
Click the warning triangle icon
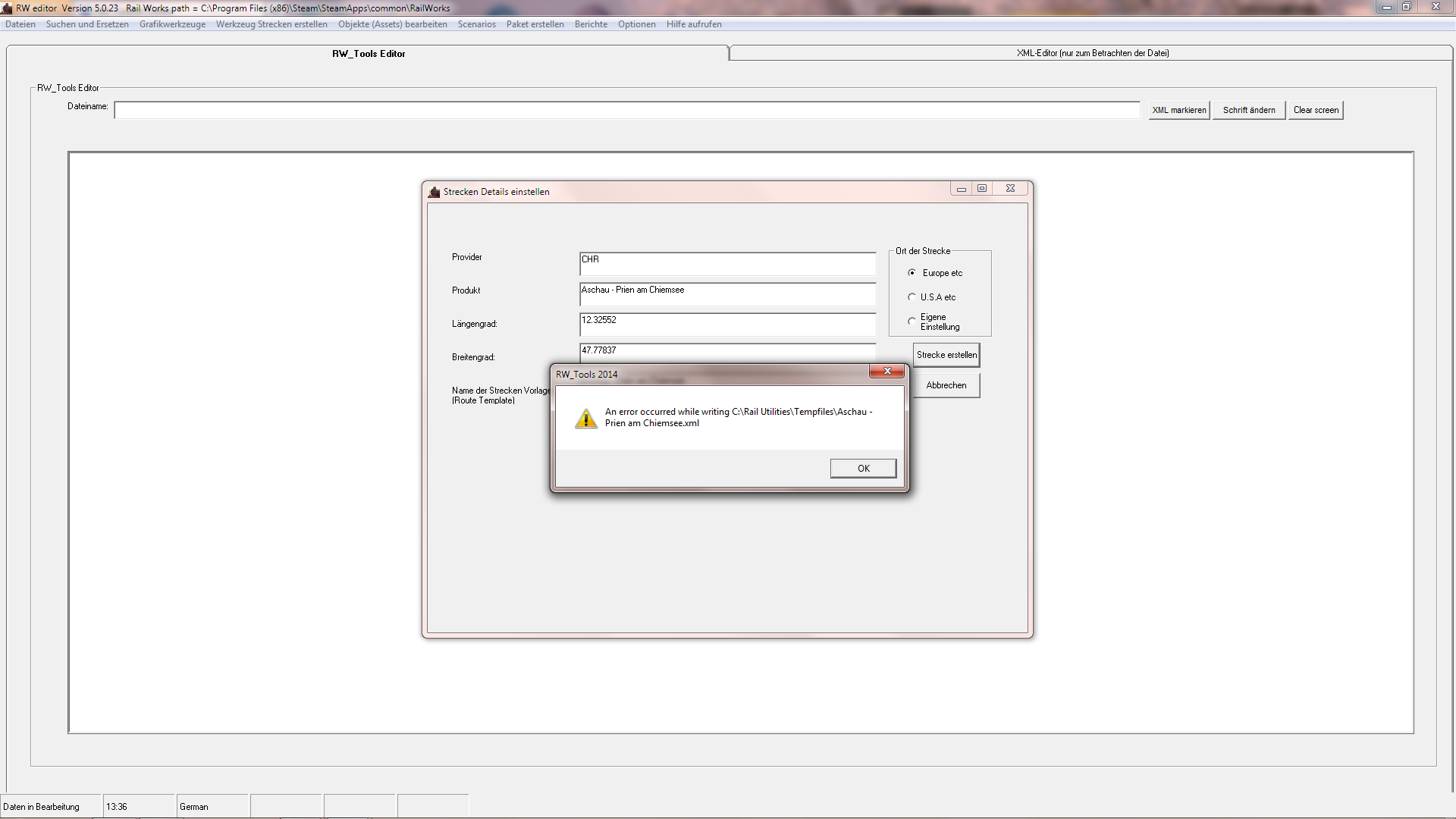pyautogui.click(x=586, y=419)
